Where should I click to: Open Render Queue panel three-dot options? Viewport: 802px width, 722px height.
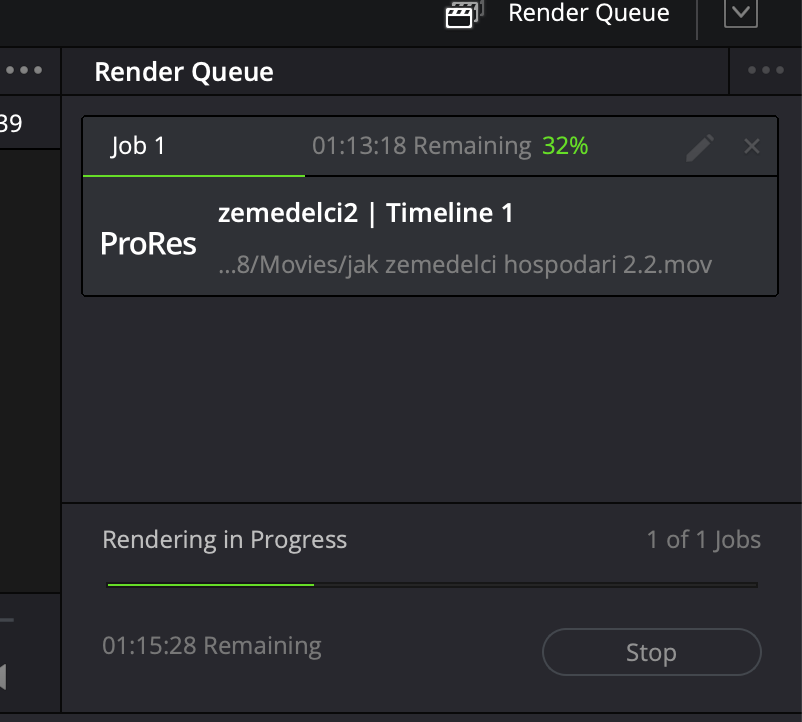coord(766,71)
